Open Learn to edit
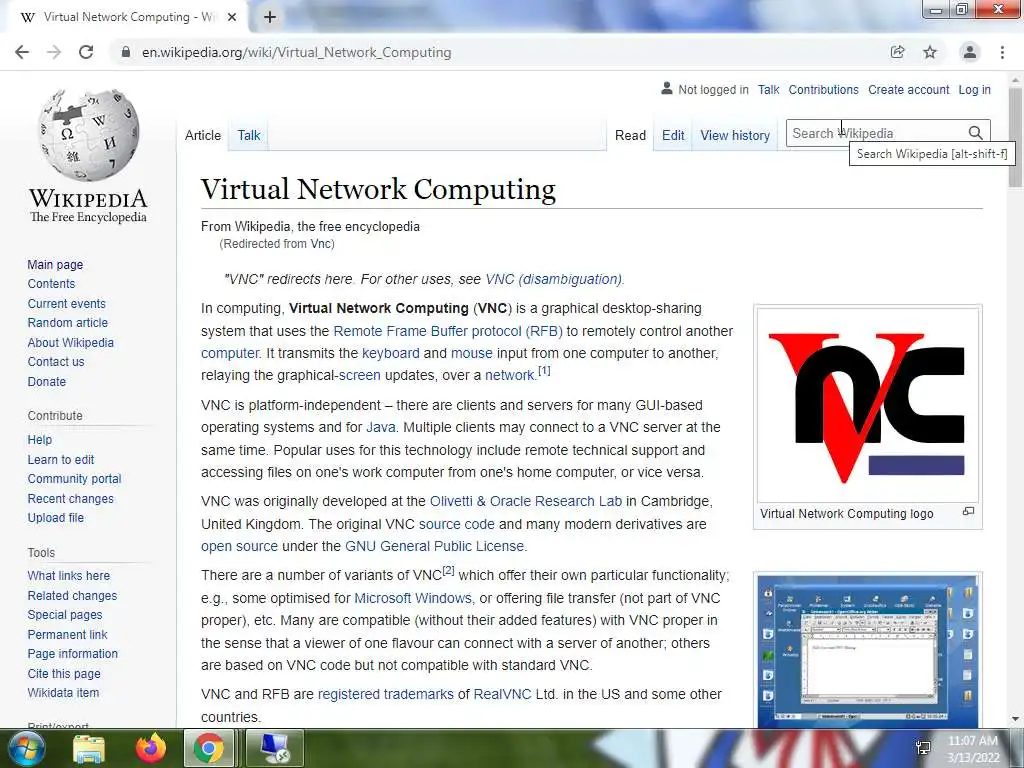1024x768 pixels. pos(60,459)
